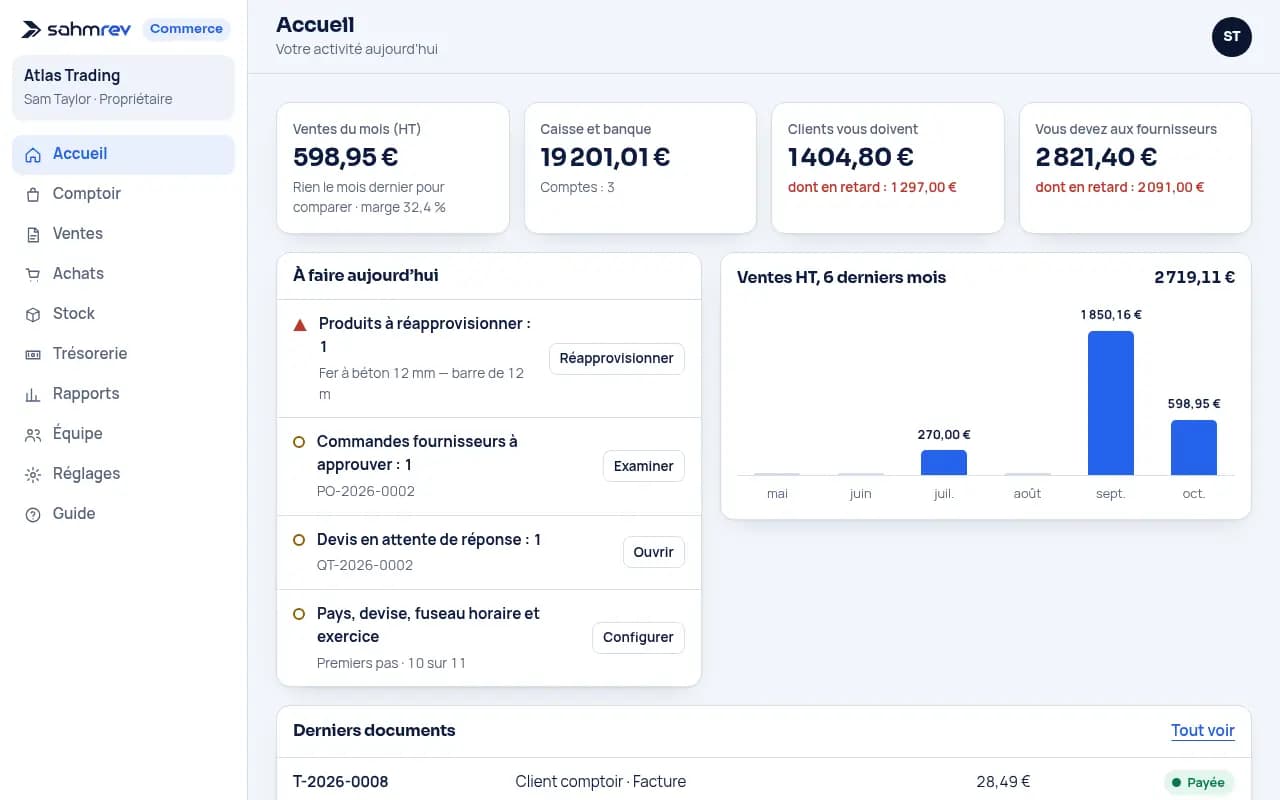
Task: Click the Achats cart icon
Action: [33, 274]
